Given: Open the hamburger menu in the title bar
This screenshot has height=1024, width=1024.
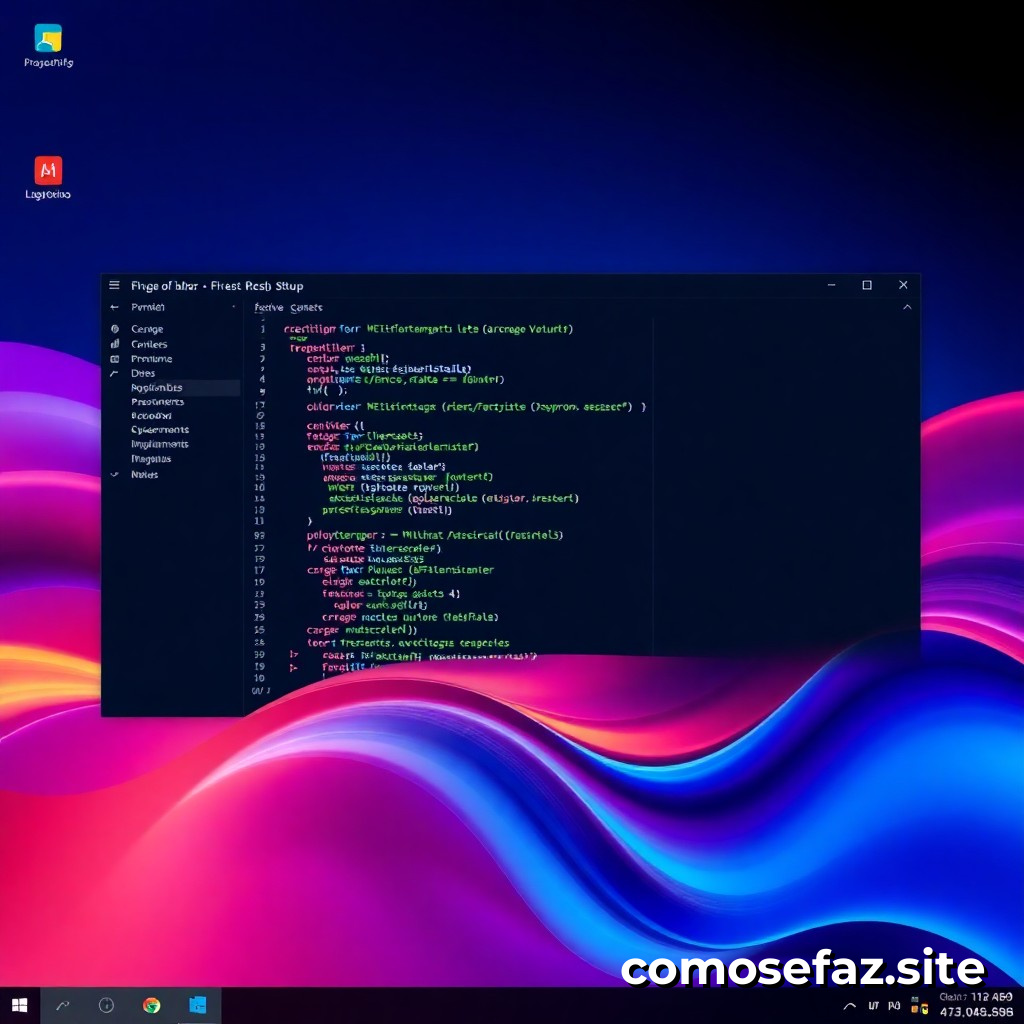Looking at the screenshot, I should point(114,286).
